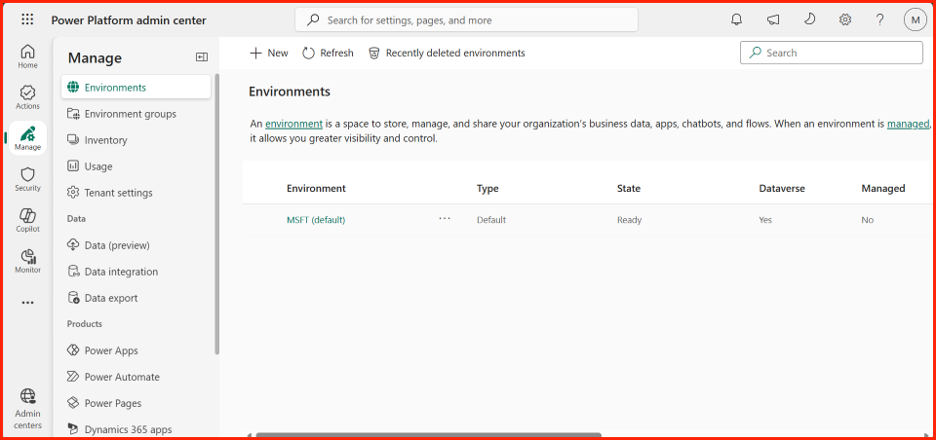Screen dimensions: 936x440
Task: Open Admin centers in left rail
Action: [x=27, y=409]
